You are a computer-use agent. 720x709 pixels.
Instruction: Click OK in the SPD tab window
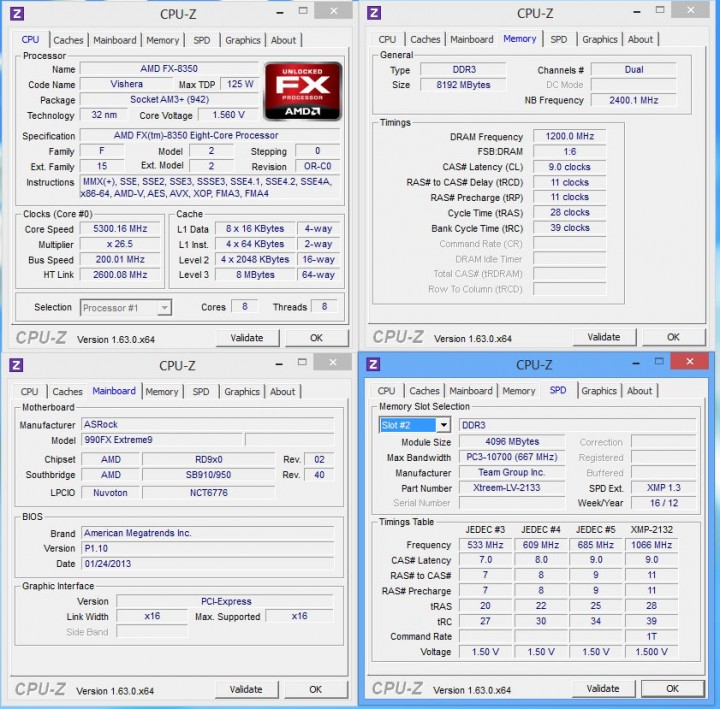[x=672, y=688]
